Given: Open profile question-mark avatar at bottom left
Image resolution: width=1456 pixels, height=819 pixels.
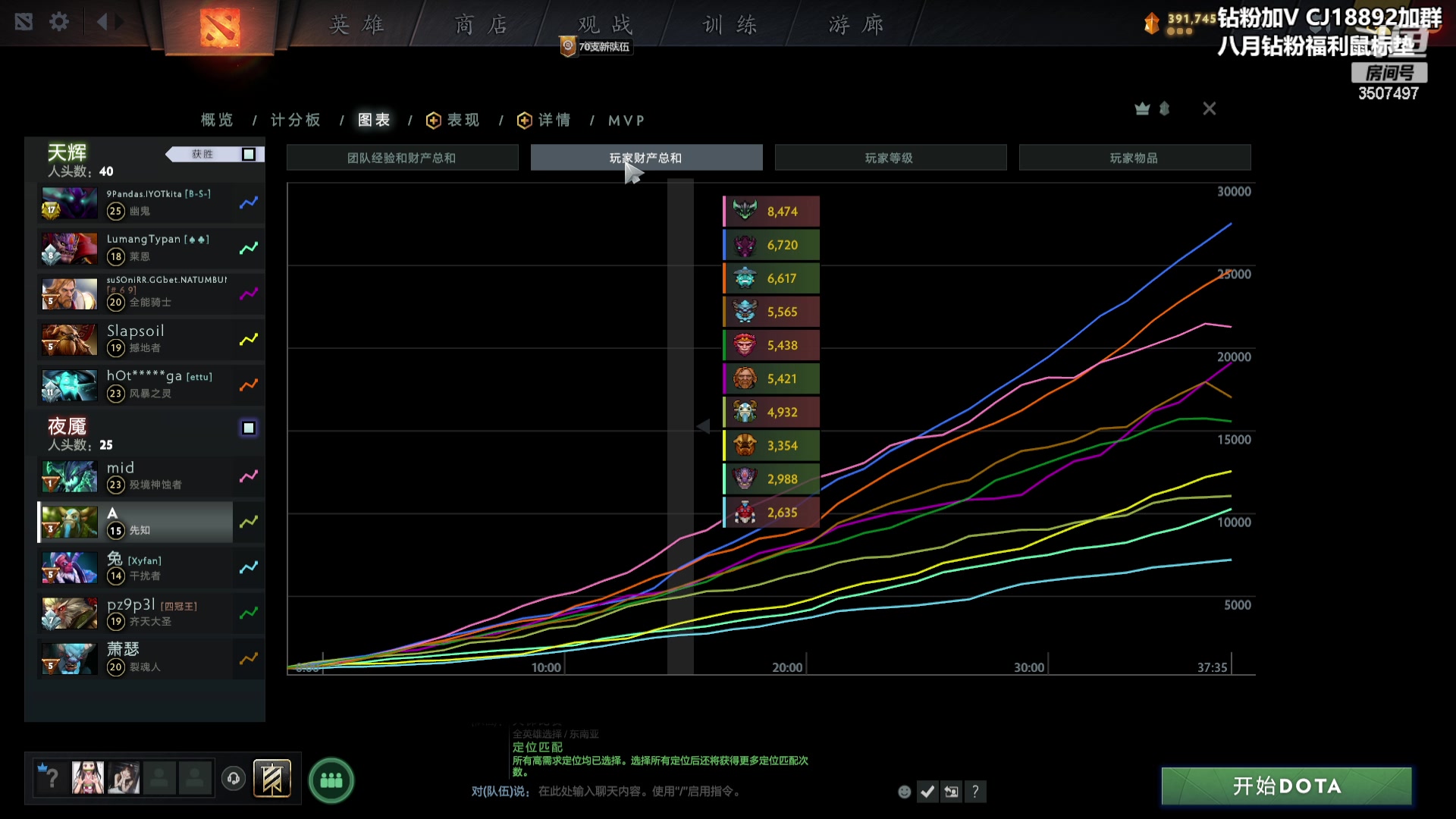Looking at the screenshot, I should pos(50,778).
